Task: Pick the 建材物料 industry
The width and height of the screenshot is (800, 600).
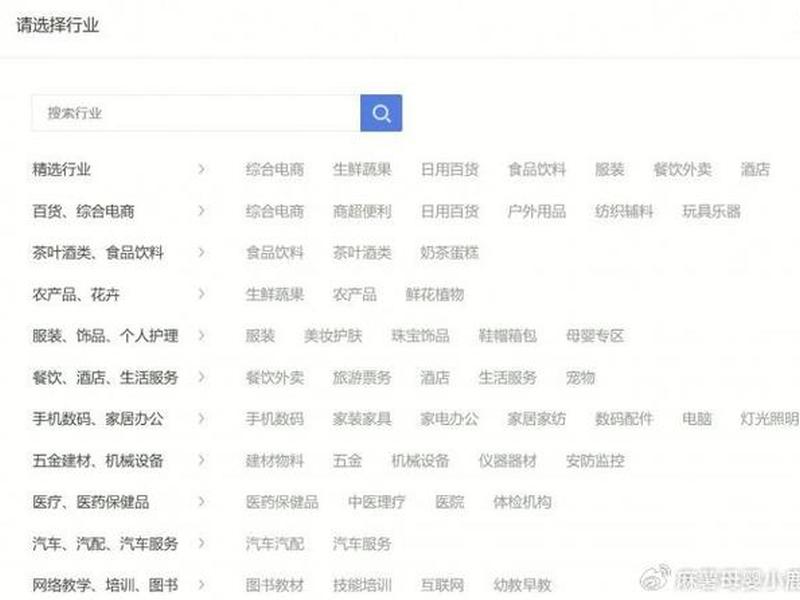Action: 275,460
